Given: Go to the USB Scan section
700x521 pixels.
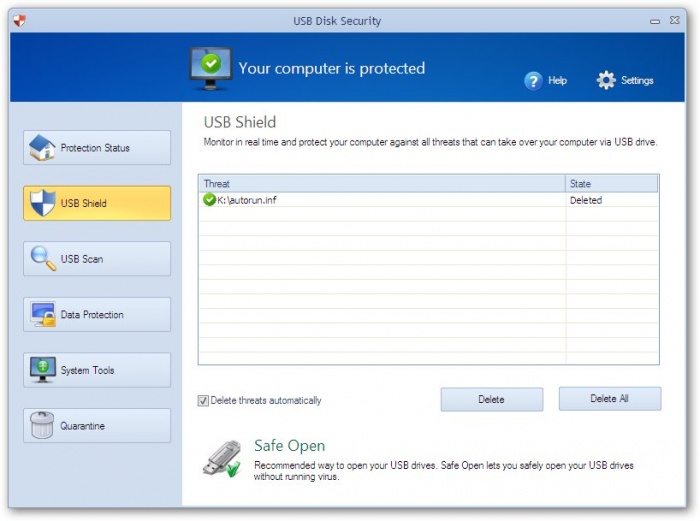Looking at the screenshot, I should click(x=97, y=258).
